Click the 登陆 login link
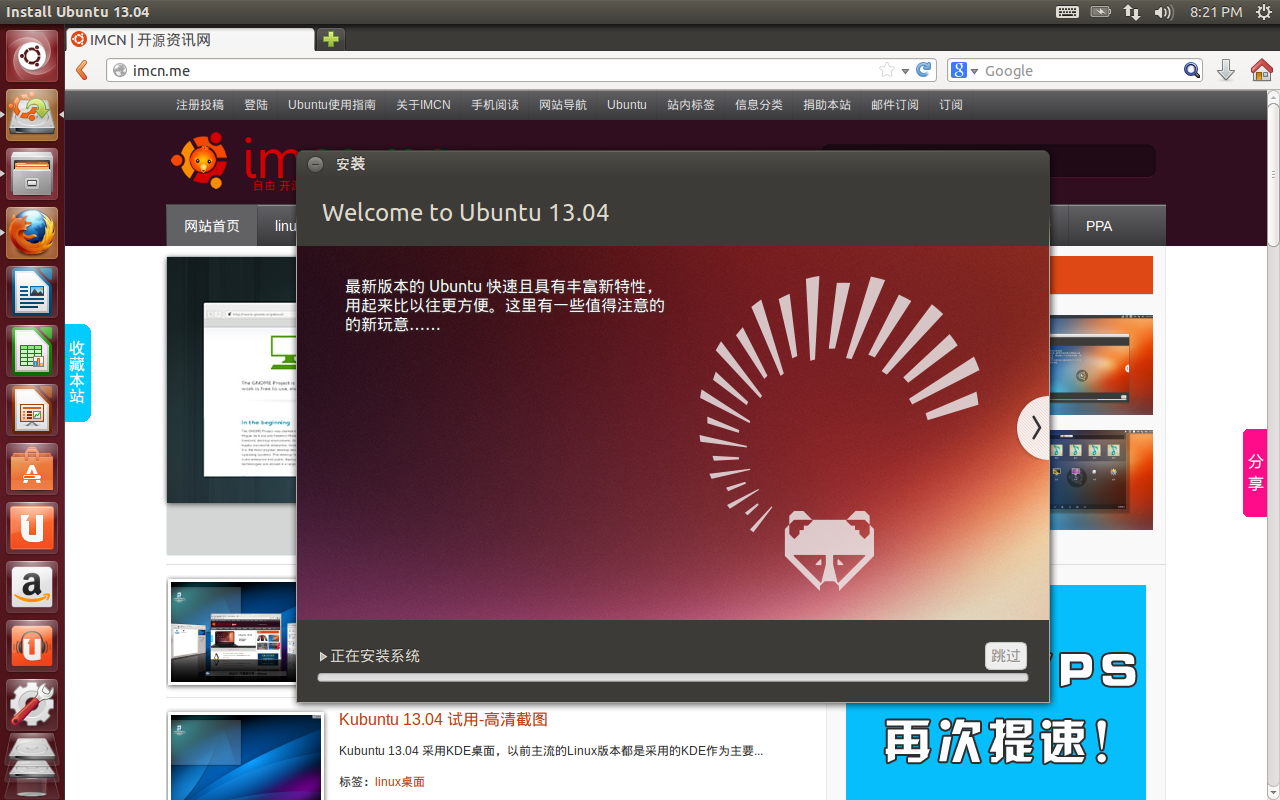1280x800 pixels. click(256, 105)
